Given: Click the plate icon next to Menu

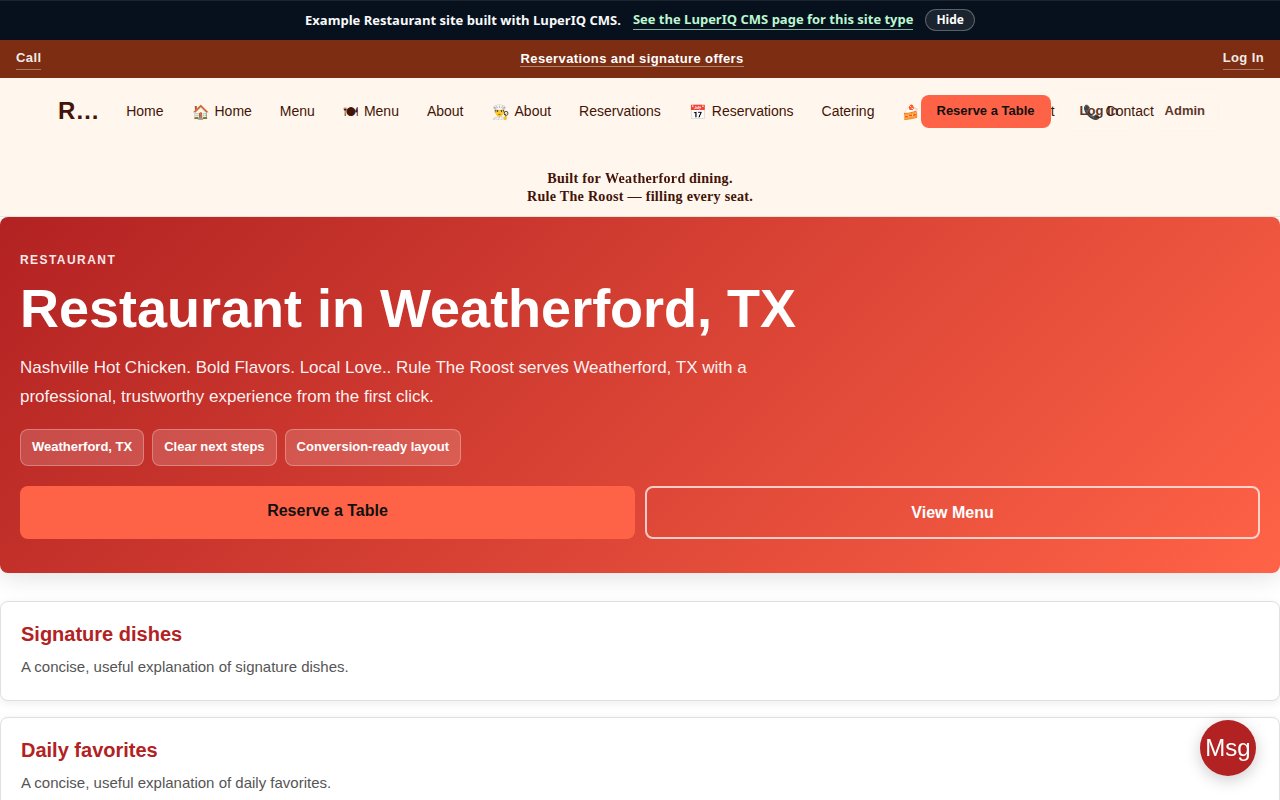Looking at the screenshot, I should point(351,112).
